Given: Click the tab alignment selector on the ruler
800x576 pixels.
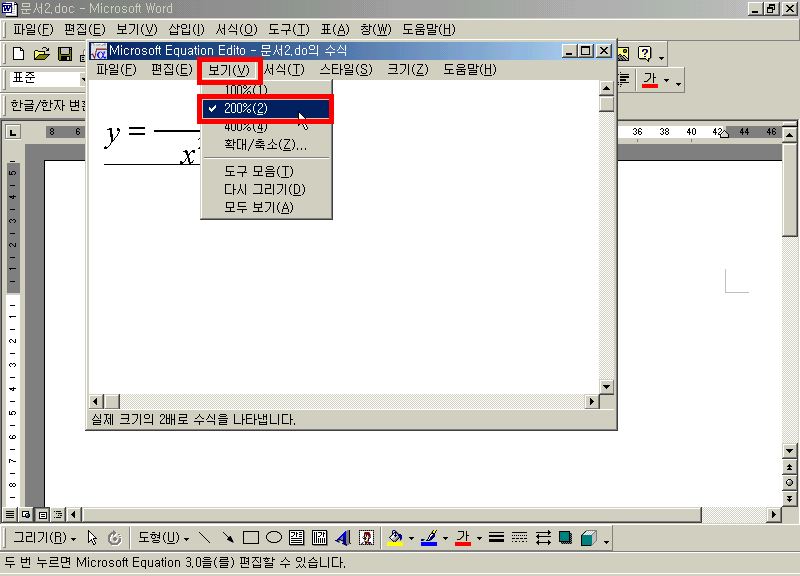Looking at the screenshot, I should (13, 133).
